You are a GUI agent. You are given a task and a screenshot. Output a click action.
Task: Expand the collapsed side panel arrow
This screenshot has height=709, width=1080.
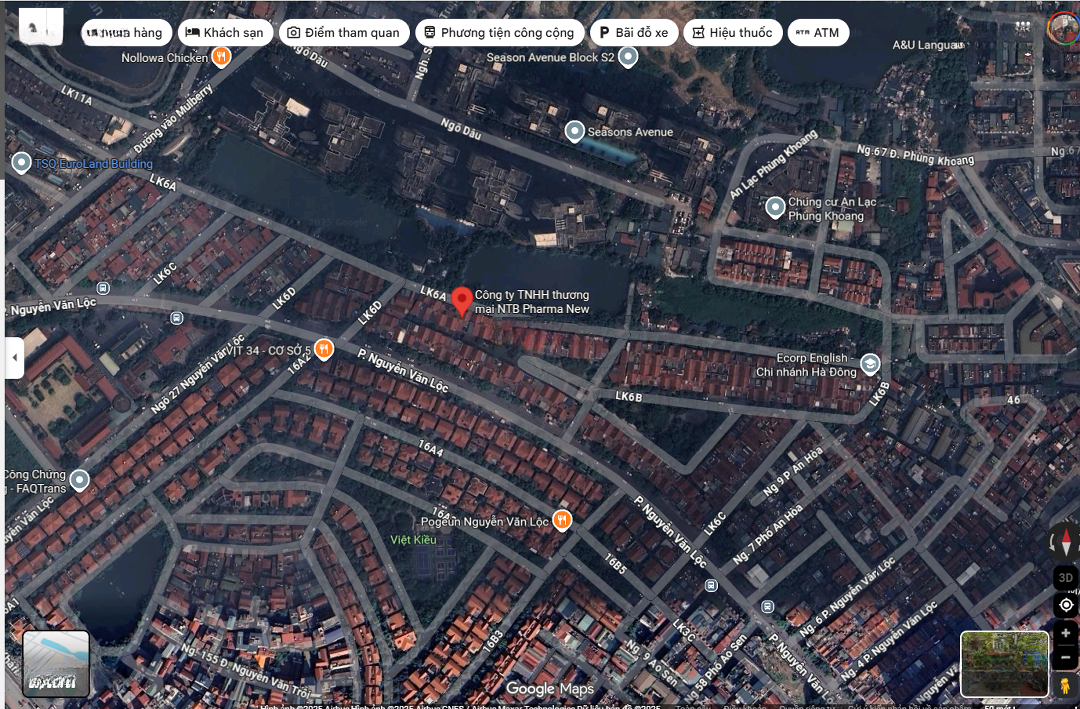click(15, 358)
